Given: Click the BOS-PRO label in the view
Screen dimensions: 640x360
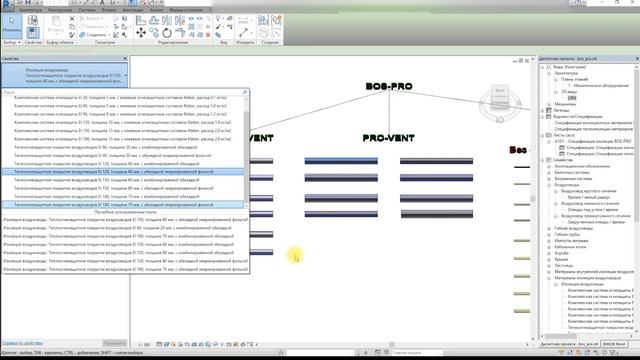Looking at the screenshot, I should 389,86.
